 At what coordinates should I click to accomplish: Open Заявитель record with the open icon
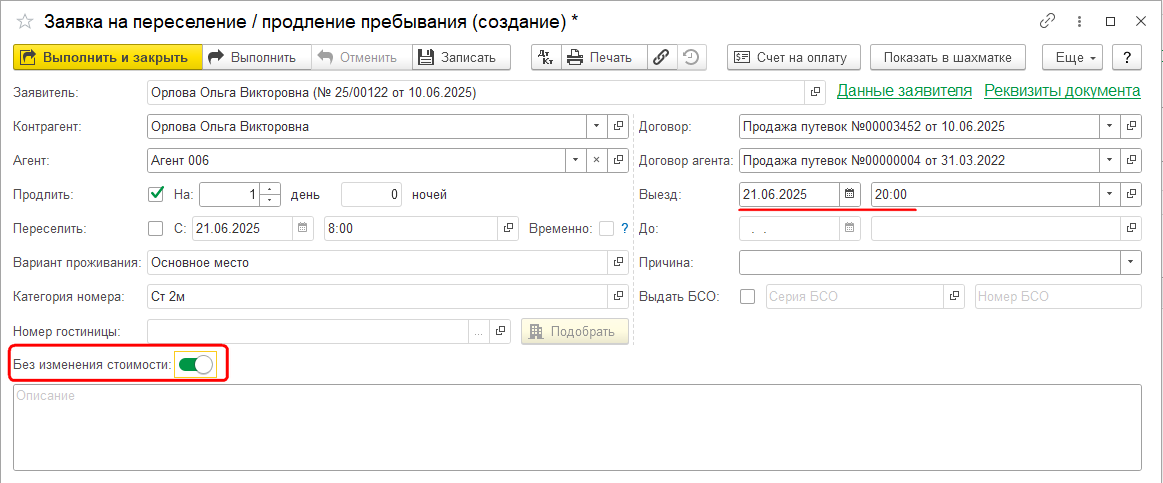pyautogui.click(x=817, y=93)
